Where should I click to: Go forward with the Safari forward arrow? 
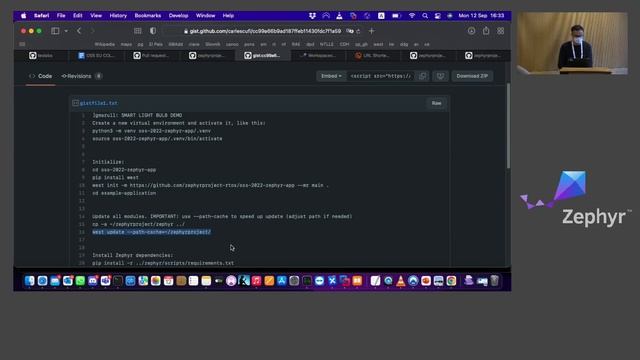tap(92, 31)
